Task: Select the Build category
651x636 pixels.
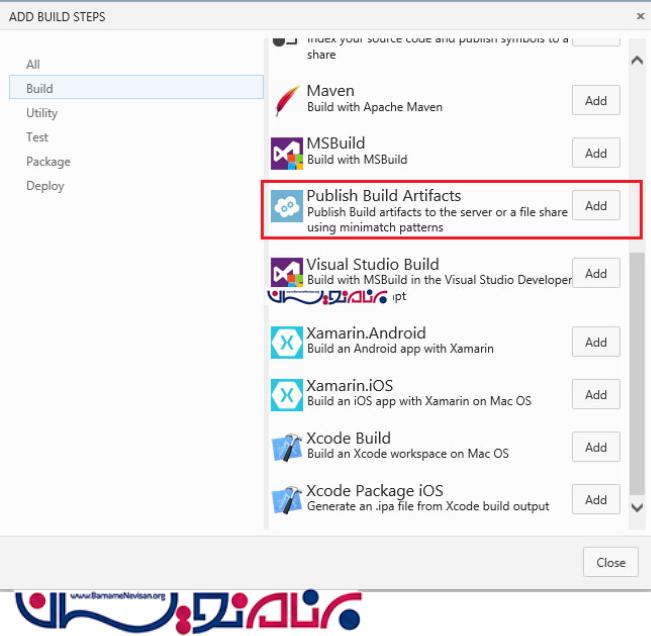Action: click(x=136, y=88)
